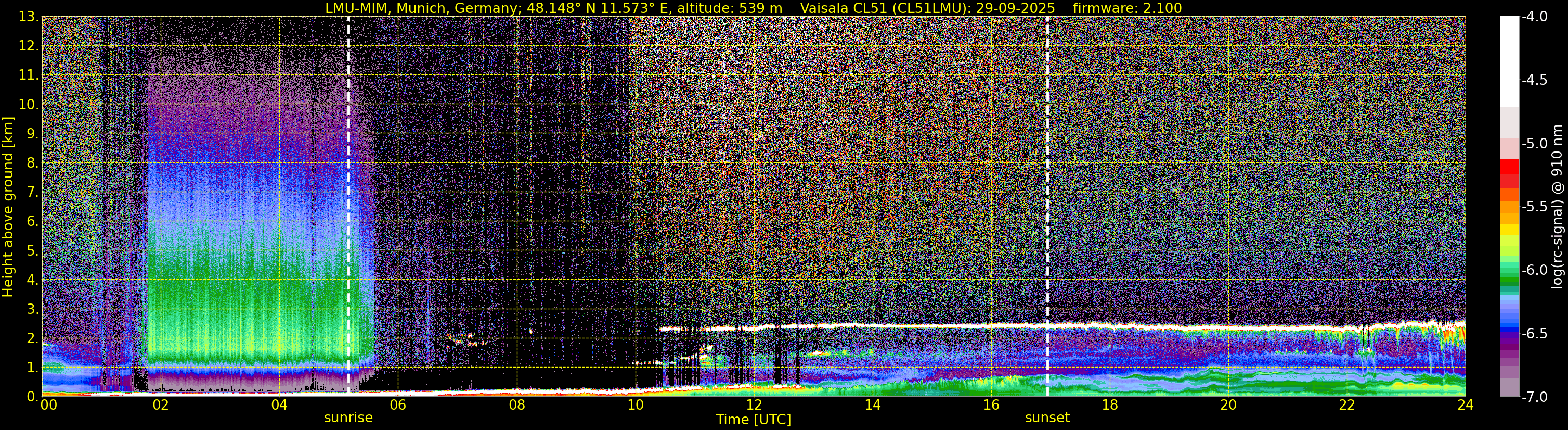
Task: Click the yellow band in the colorbar
Action: (x=1509, y=230)
